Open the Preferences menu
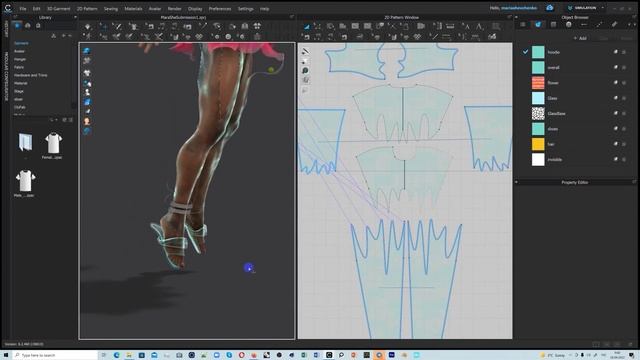 tap(220, 9)
